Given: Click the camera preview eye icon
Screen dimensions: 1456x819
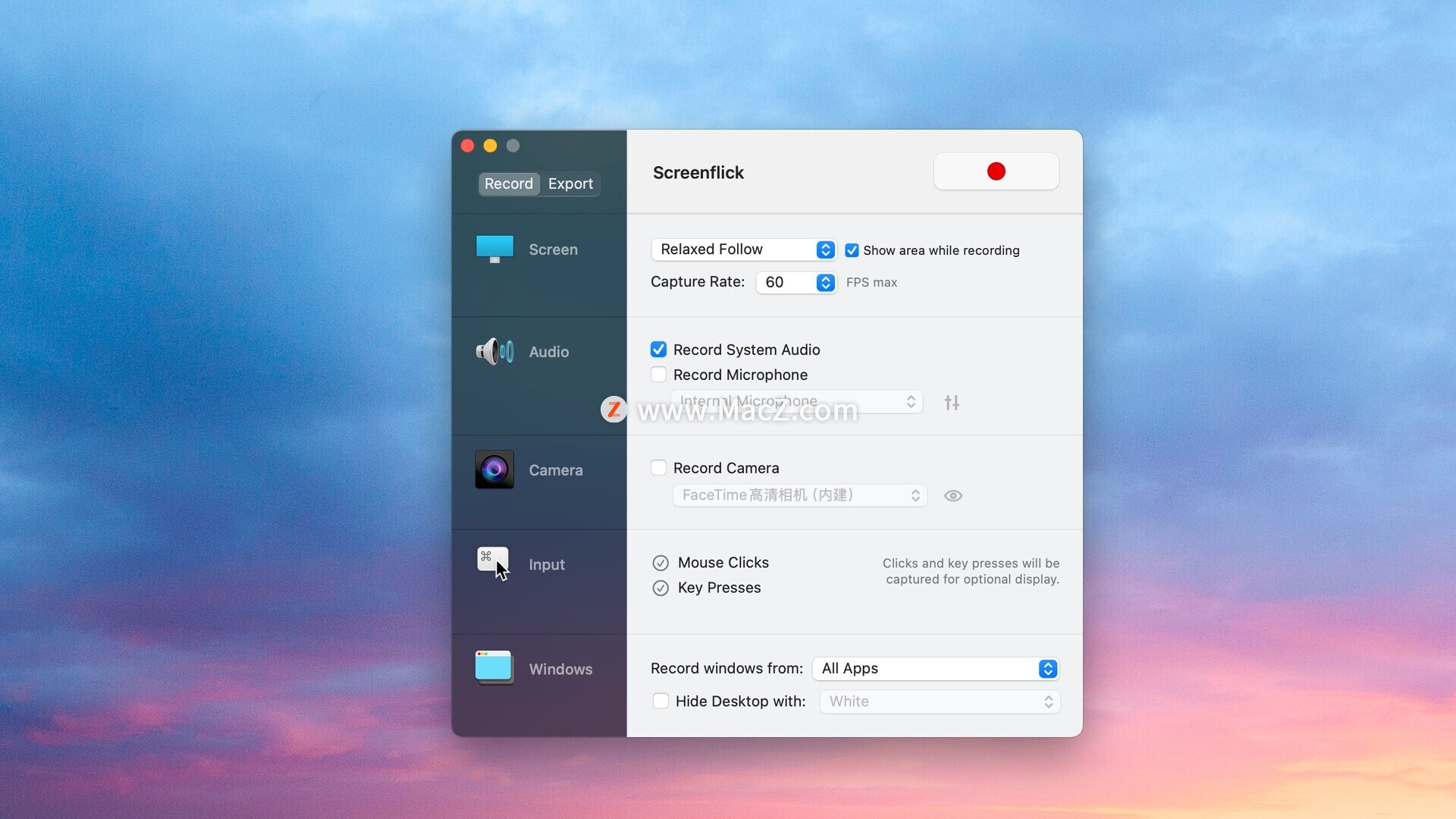Looking at the screenshot, I should [953, 495].
